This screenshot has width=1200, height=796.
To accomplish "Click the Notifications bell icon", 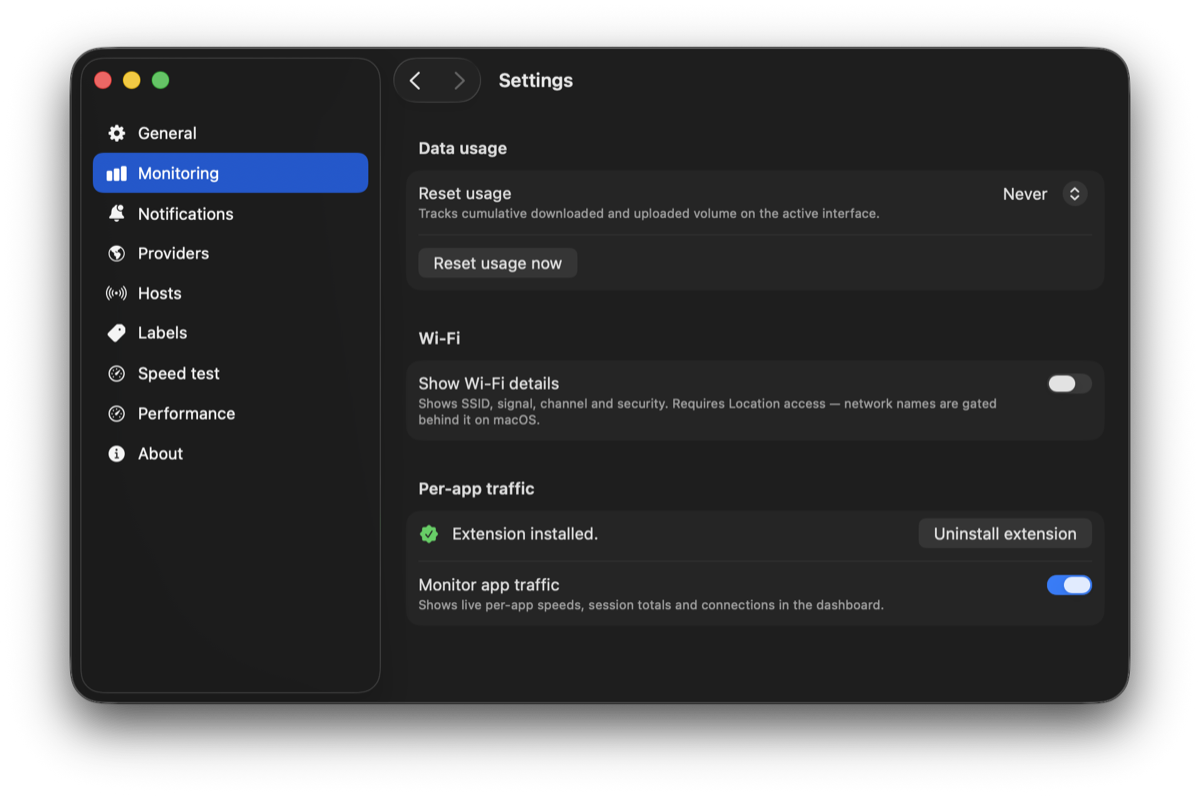I will point(117,213).
